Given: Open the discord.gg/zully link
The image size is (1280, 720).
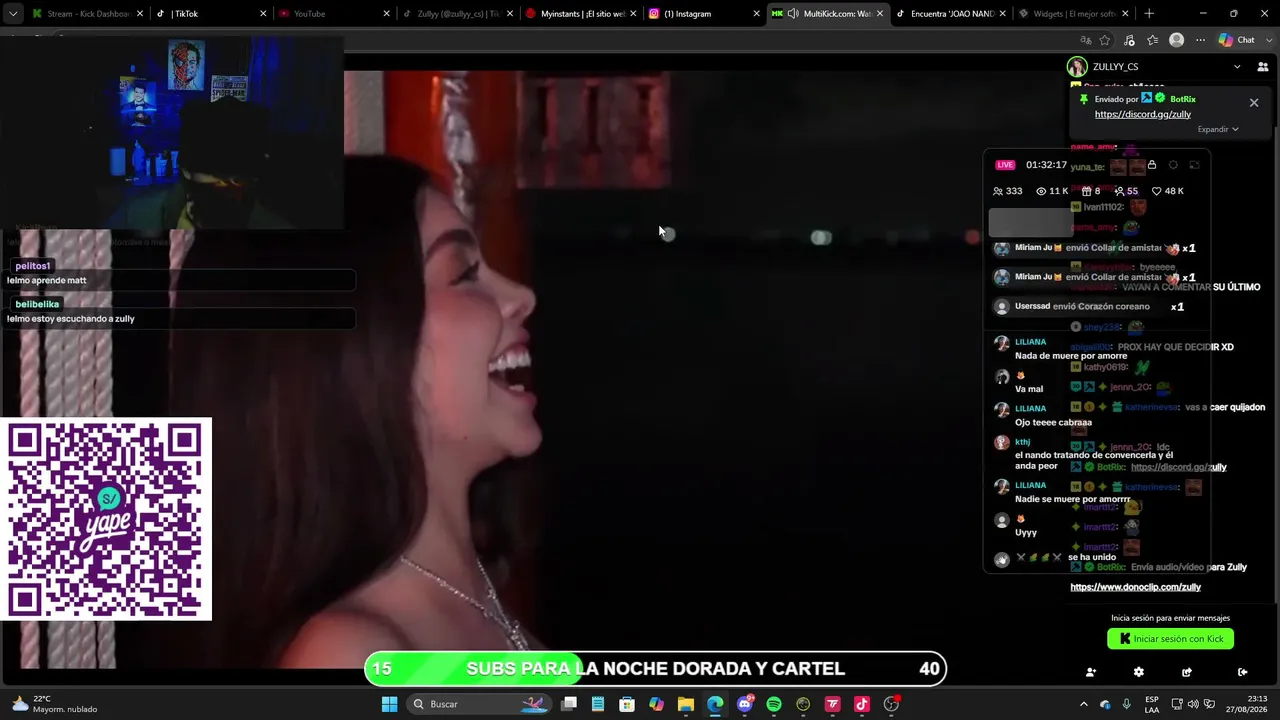Looking at the screenshot, I should point(1143,114).
